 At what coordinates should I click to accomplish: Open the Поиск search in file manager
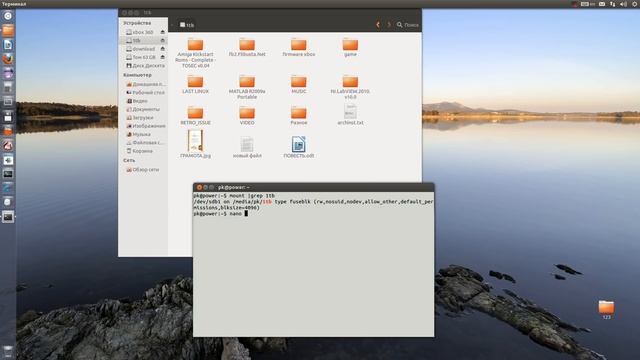coord(408,25)
